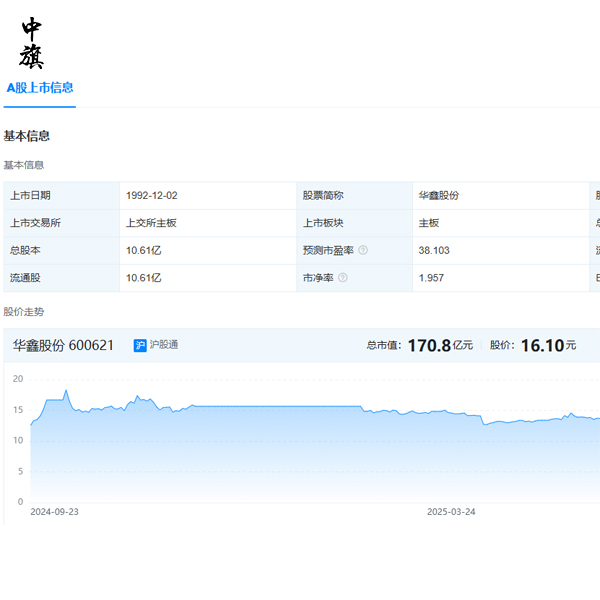Click the 上交所主板 exchange value

pyautogui.click(x=151, y=223)
